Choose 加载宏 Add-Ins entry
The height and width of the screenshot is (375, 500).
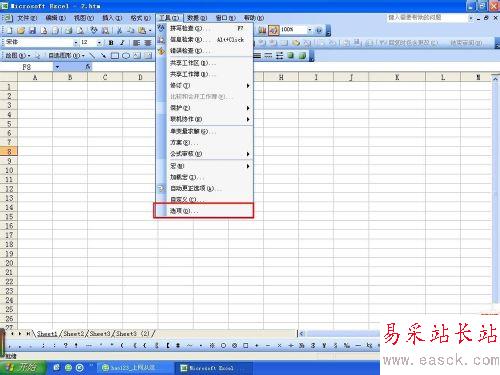pyautogui.click(x=205, y=177)
